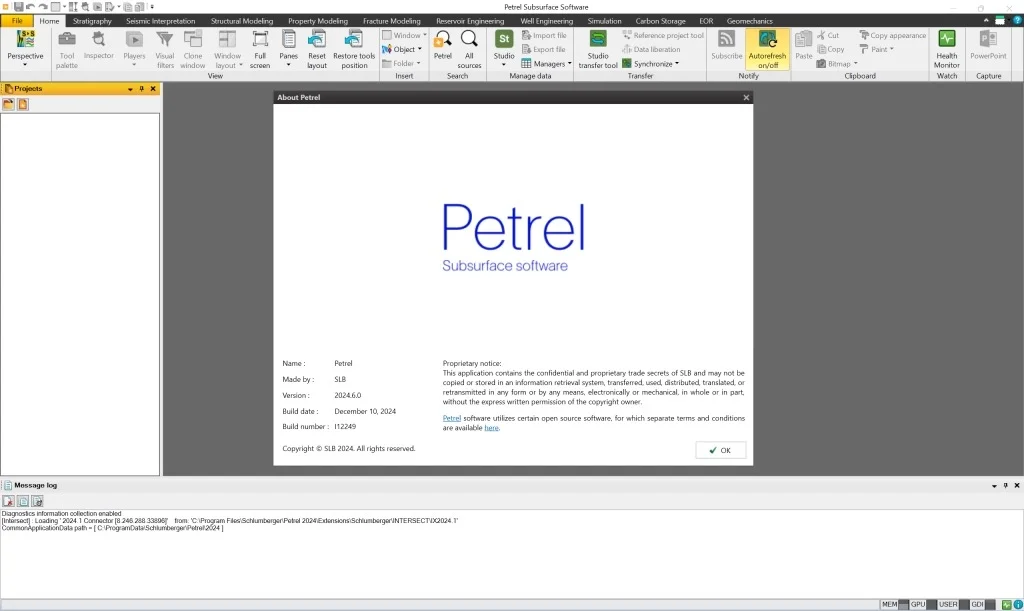Image resolution: width=1024 pixels, height=611 pixels.
Task: Open the File menu
Action: tap(17, 20)
